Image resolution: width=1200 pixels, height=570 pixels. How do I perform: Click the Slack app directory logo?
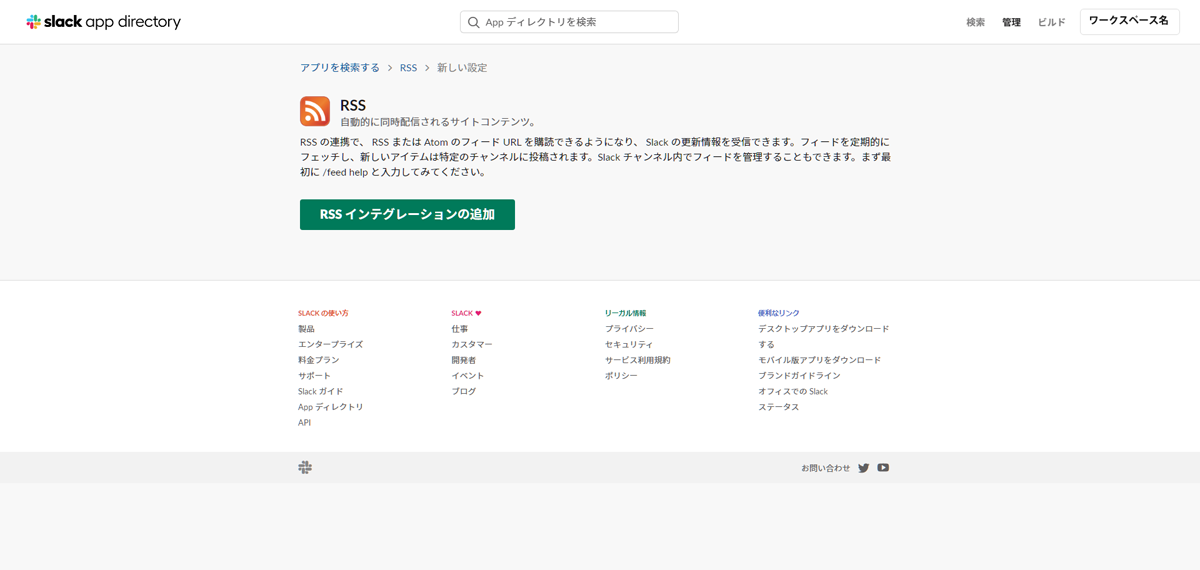point(104,22)
